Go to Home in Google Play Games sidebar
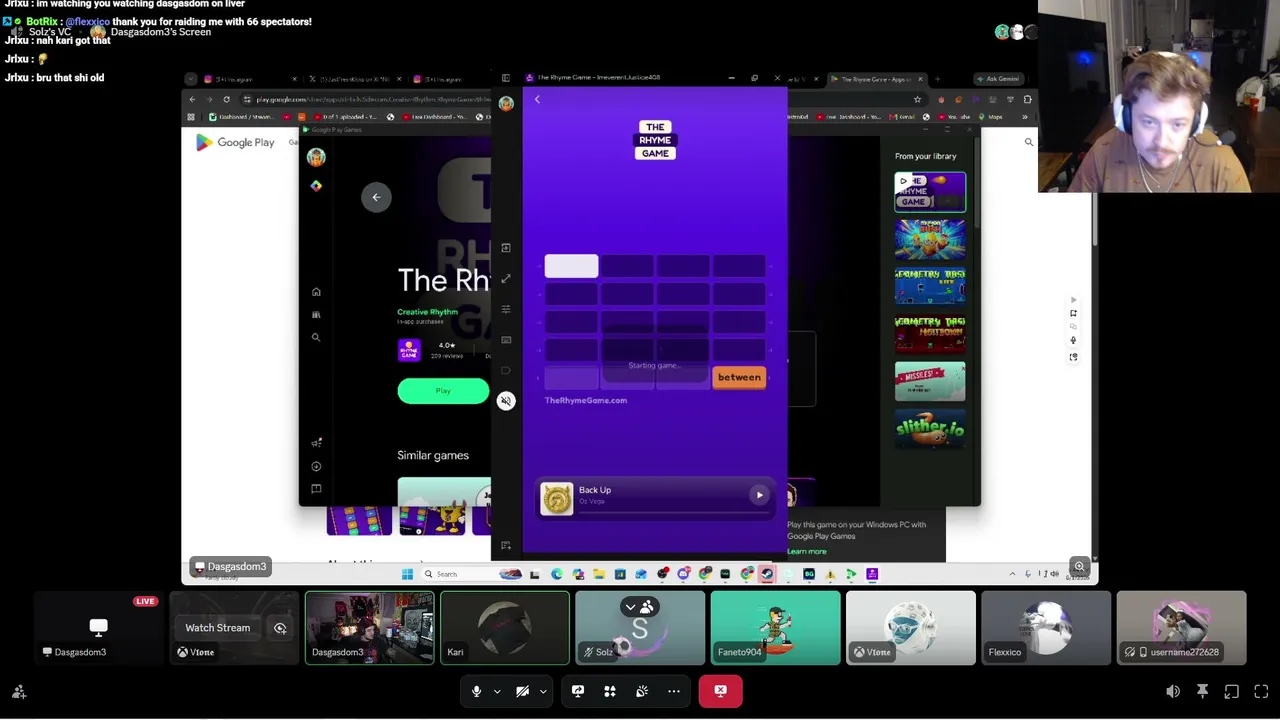1280x720 pixels. click(316, 291)
